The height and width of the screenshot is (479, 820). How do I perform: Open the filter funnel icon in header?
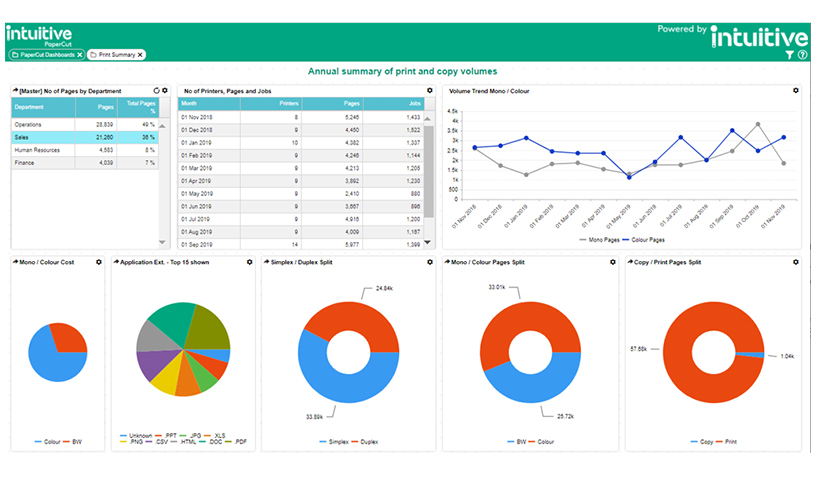[790, 55]
